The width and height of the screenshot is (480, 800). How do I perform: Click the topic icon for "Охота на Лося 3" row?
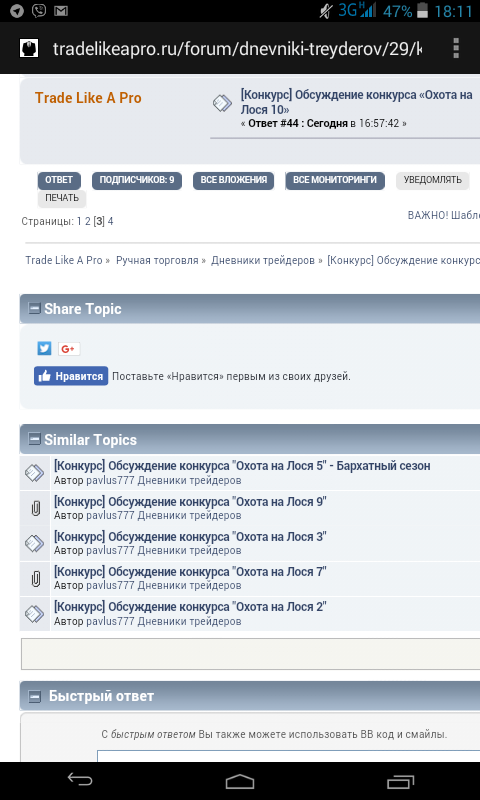click(35, 543)
